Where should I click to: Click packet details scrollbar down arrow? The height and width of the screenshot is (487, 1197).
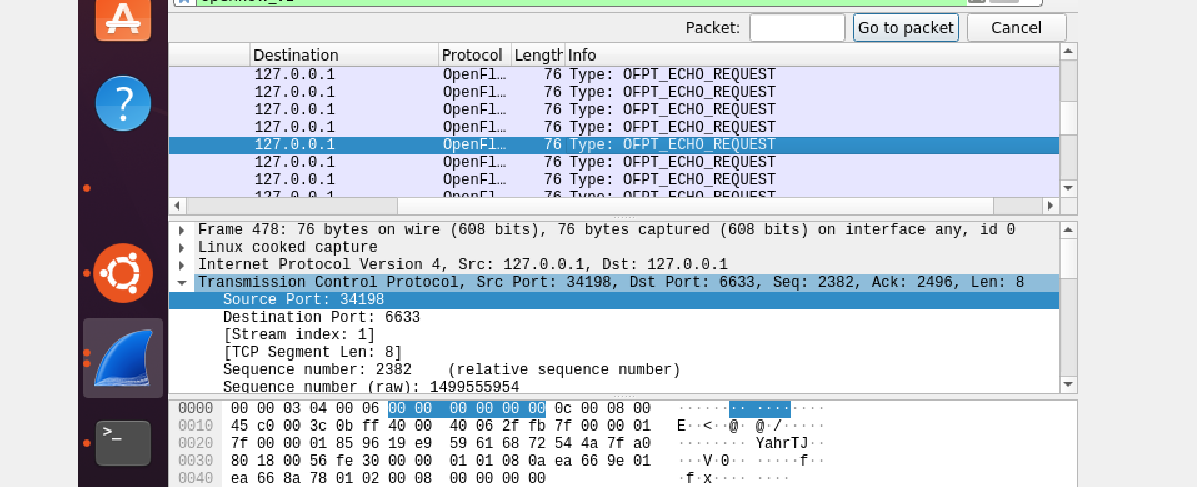click(1069, 385)
